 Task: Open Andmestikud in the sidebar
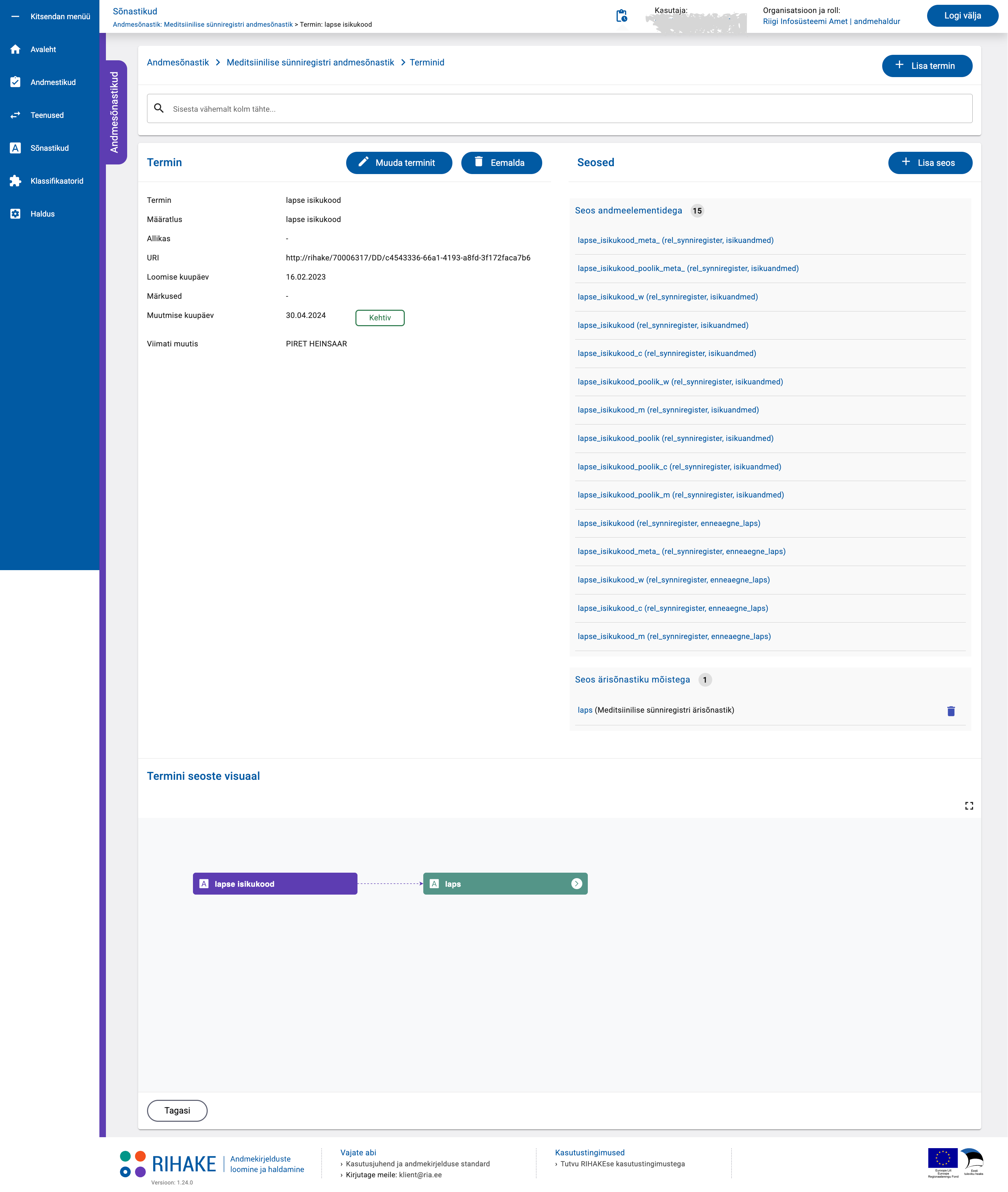[x=52, y=82]
